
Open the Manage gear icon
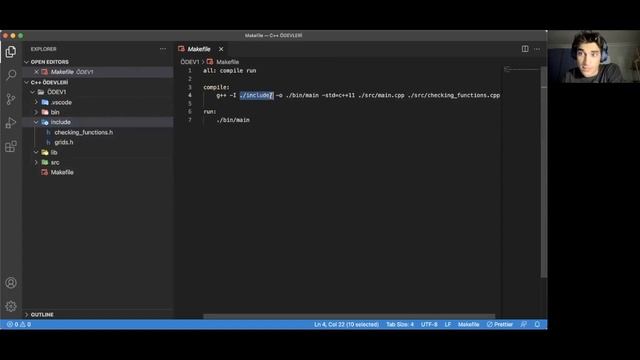pos(11,306)
